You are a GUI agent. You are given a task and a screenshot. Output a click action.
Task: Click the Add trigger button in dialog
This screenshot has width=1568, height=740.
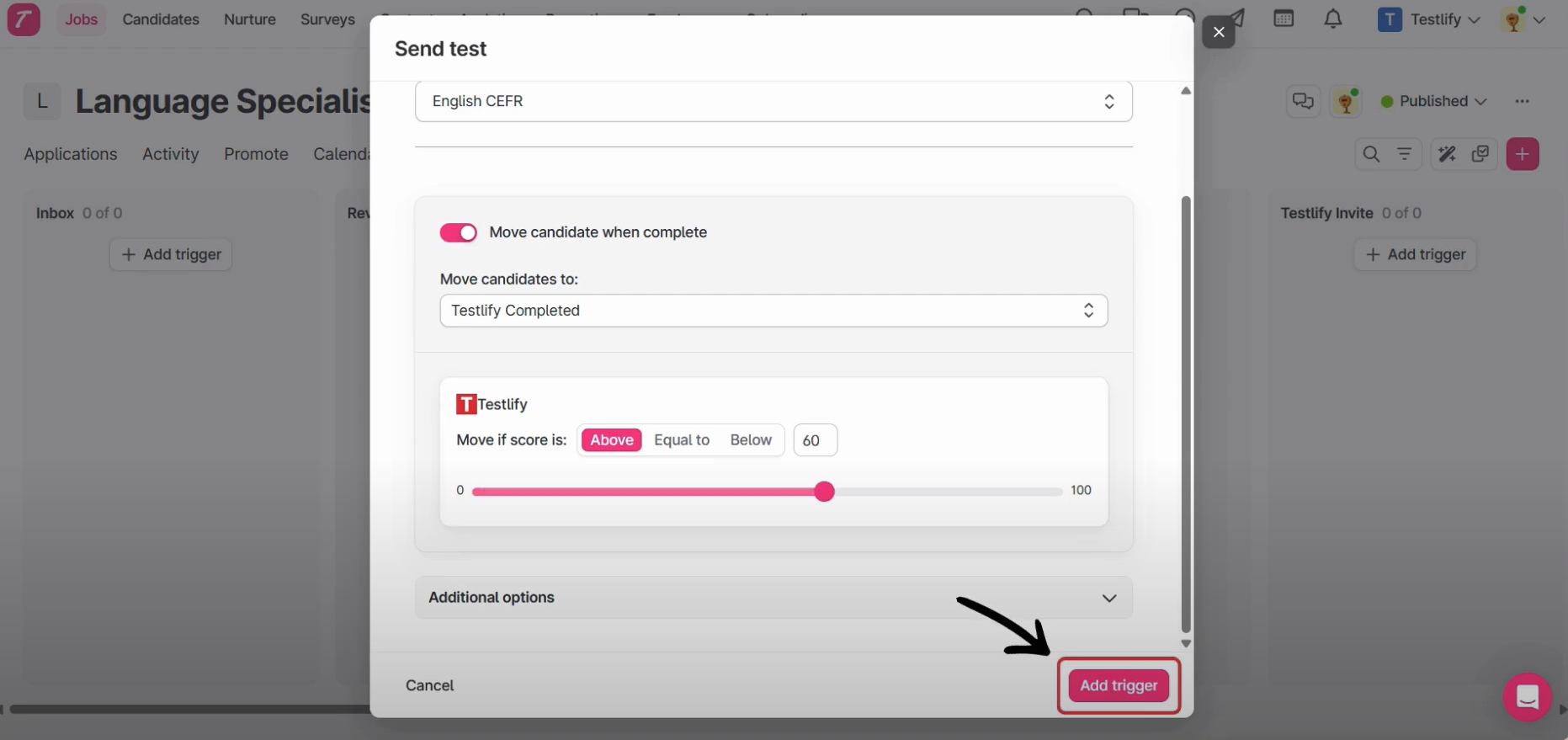tap(1119, 685)
